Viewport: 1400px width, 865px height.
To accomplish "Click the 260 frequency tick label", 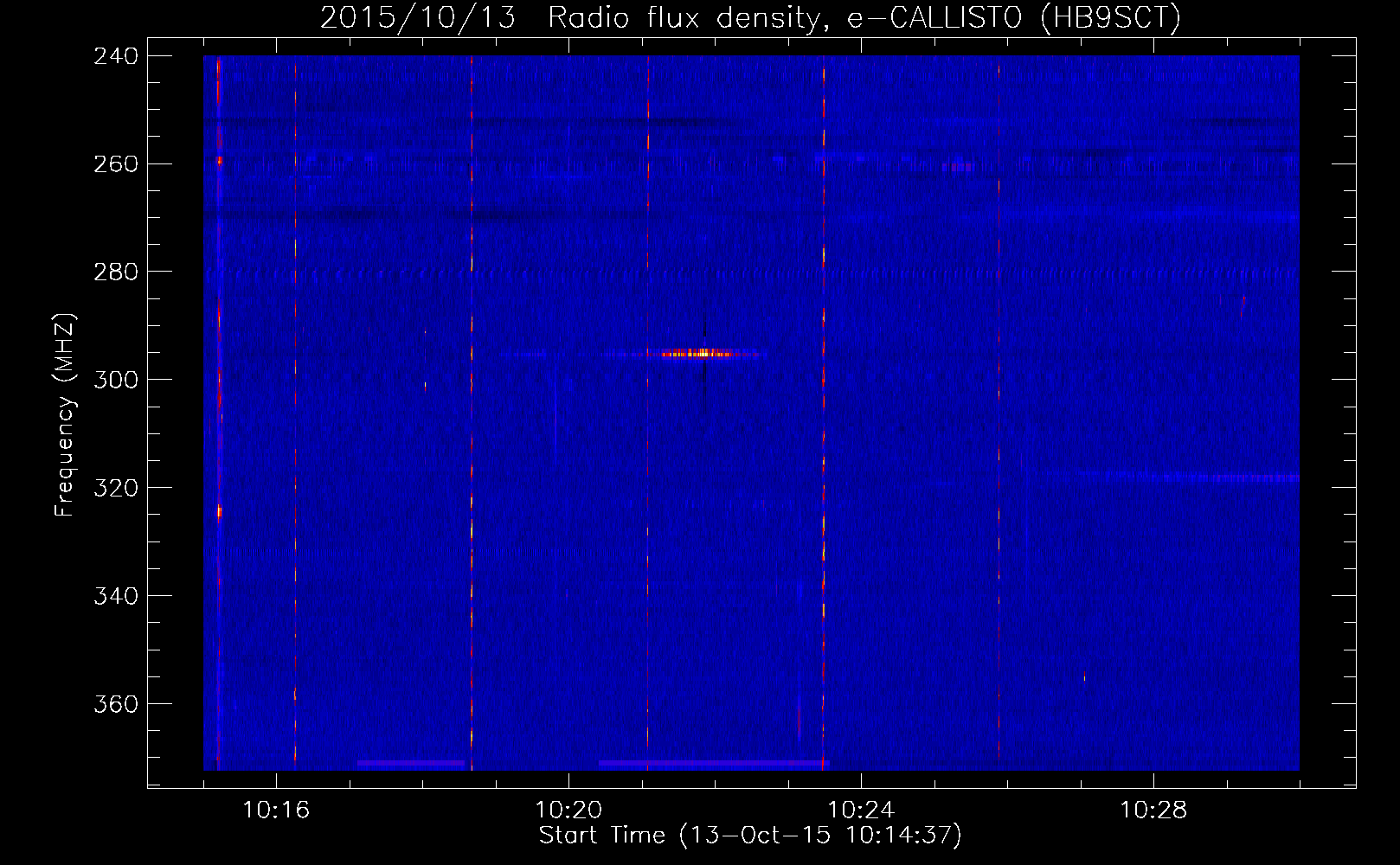I will (116, 164).
